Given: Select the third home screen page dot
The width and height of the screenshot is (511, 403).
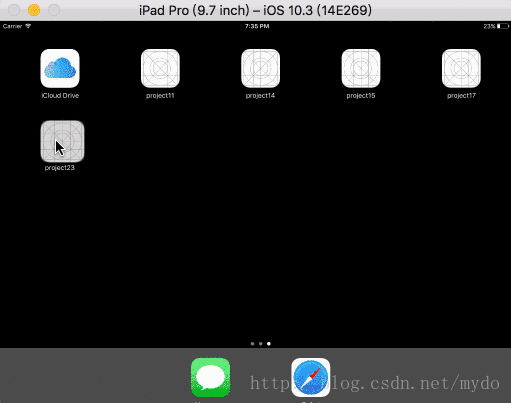Looking at the screenshot, I should coord(269,344).
